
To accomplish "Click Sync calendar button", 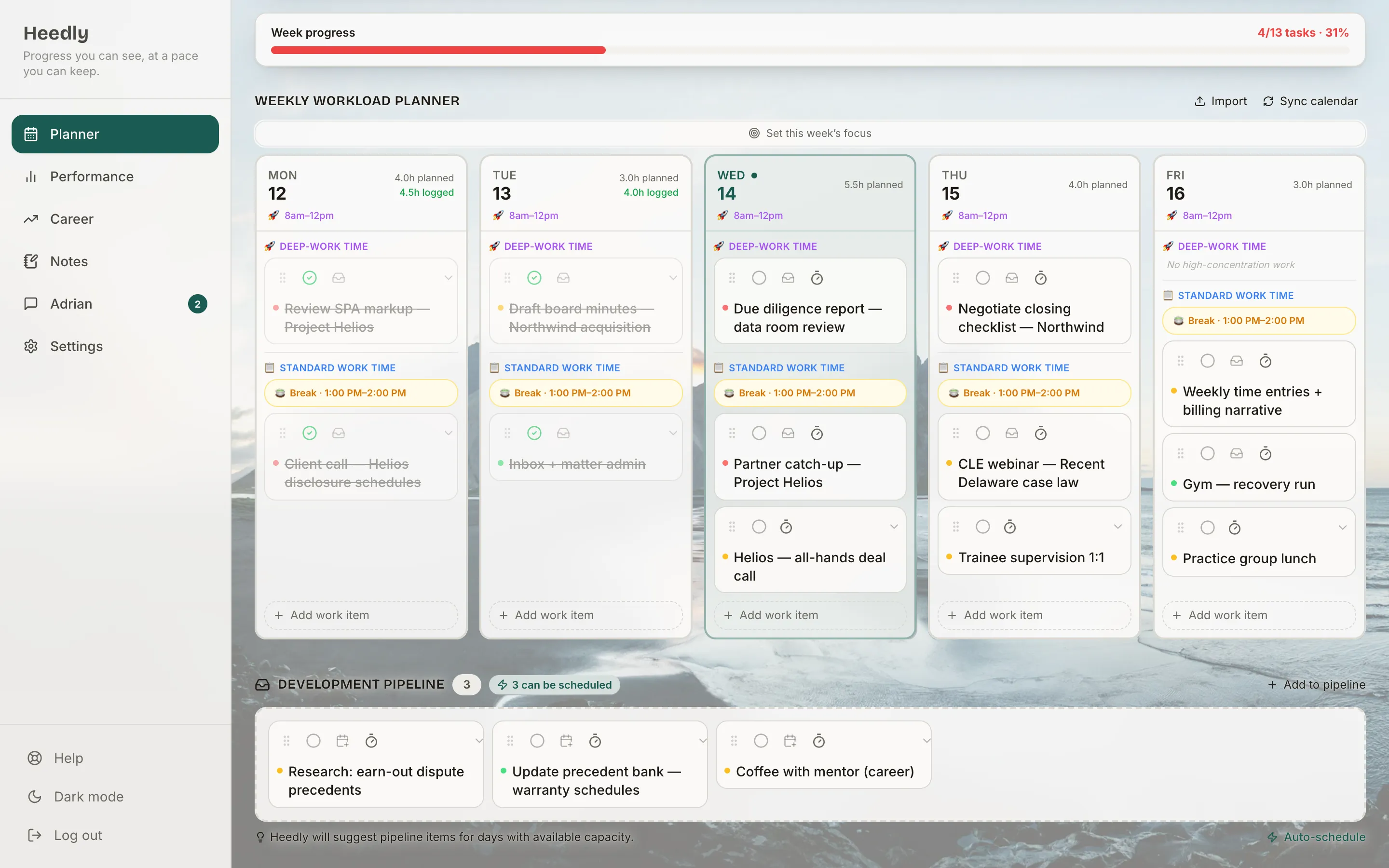I will pyautogui.click(x=1310, y=102).
